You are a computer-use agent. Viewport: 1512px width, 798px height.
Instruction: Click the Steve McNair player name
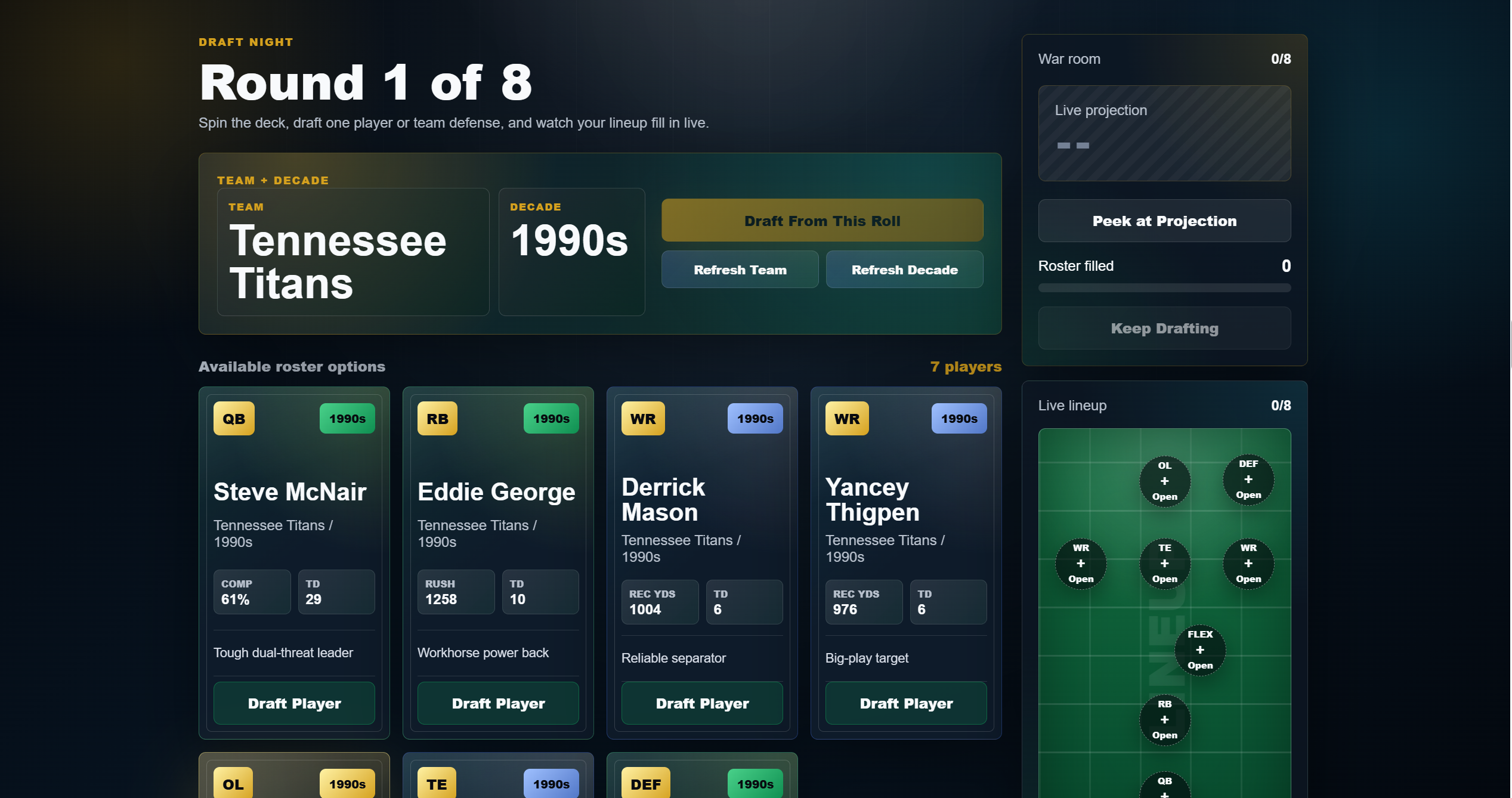[x=290, y=492]
